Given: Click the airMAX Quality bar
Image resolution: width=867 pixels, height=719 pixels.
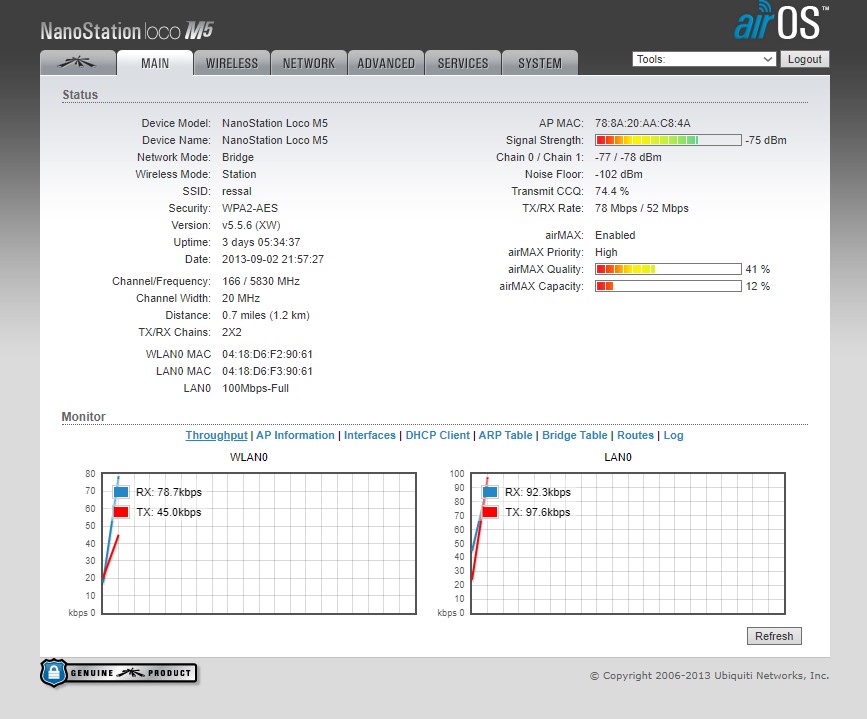Looking at the screenshot, I should pos(668,269).
